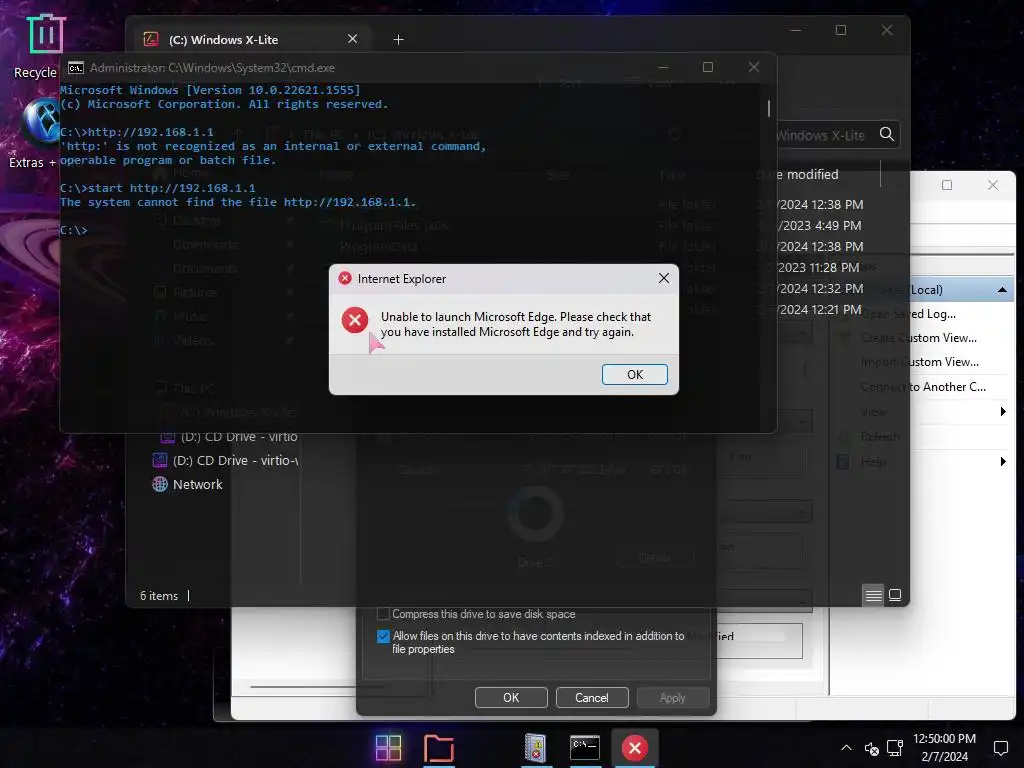Click the red error icon in the dialog
Screen dimensions: 1024x768
(355, 320)
